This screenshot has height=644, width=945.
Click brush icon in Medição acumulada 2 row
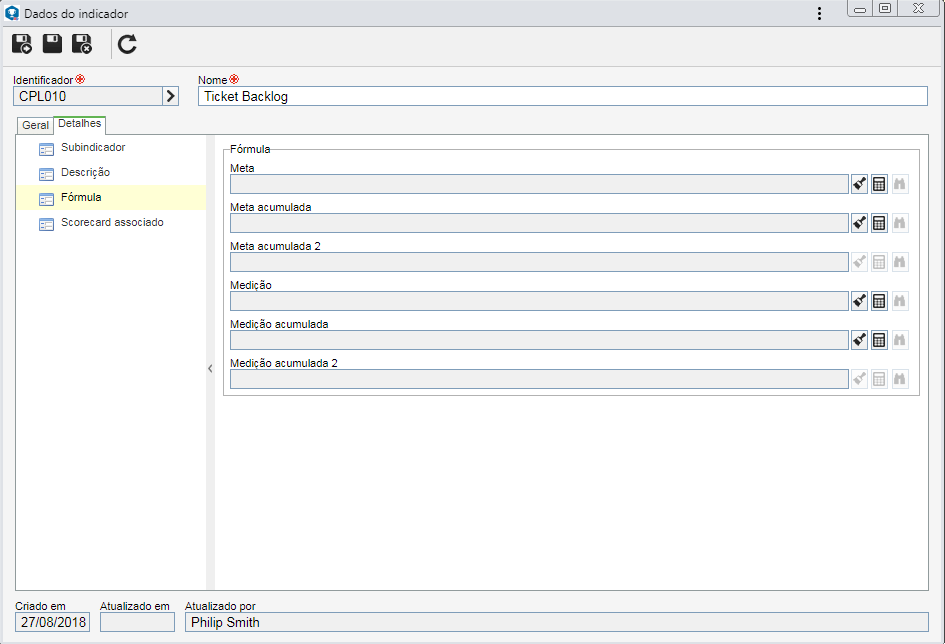click(x=859, y=379)
